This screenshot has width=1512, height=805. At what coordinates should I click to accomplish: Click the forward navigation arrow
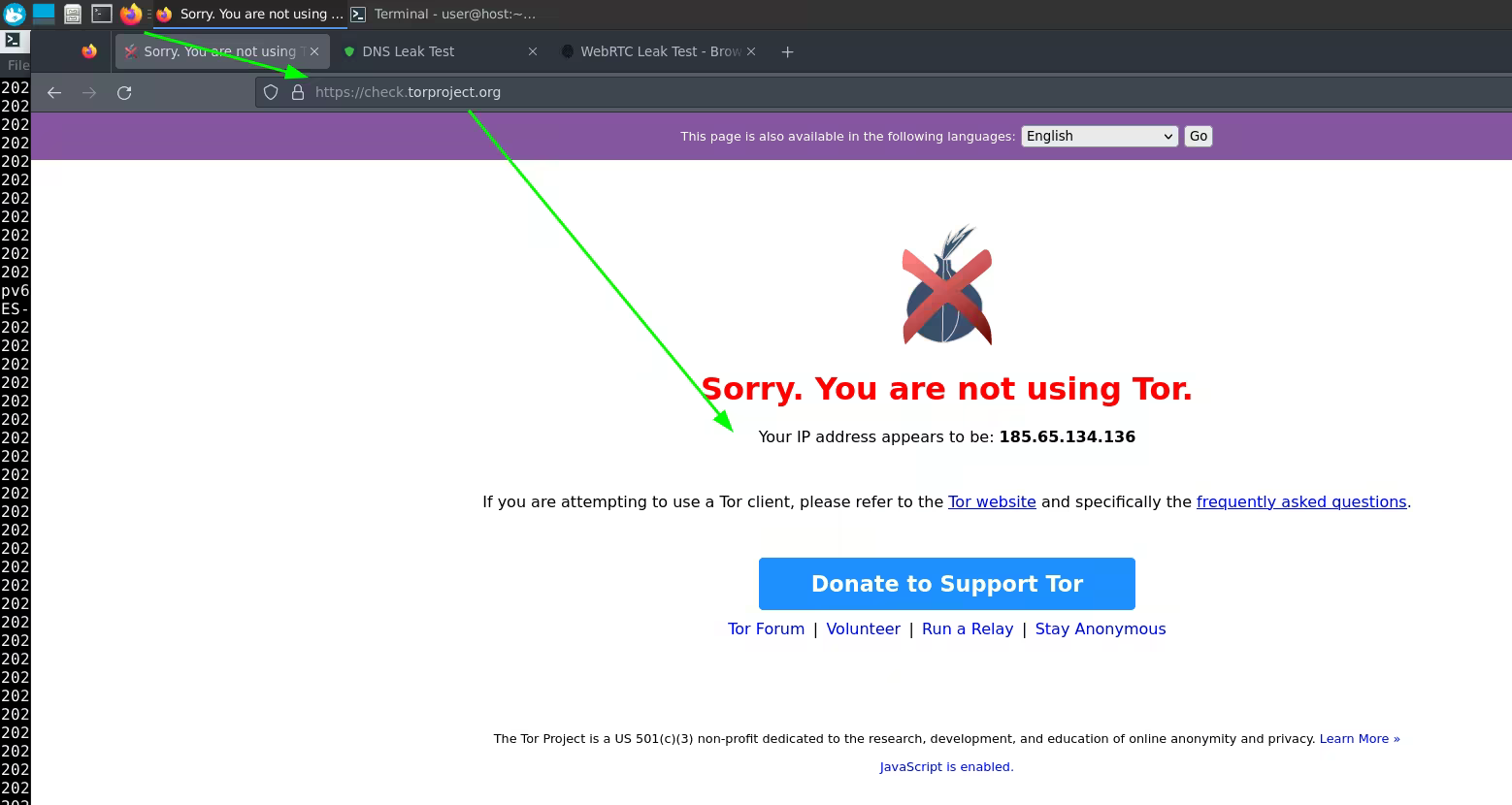tap(89, 93)
